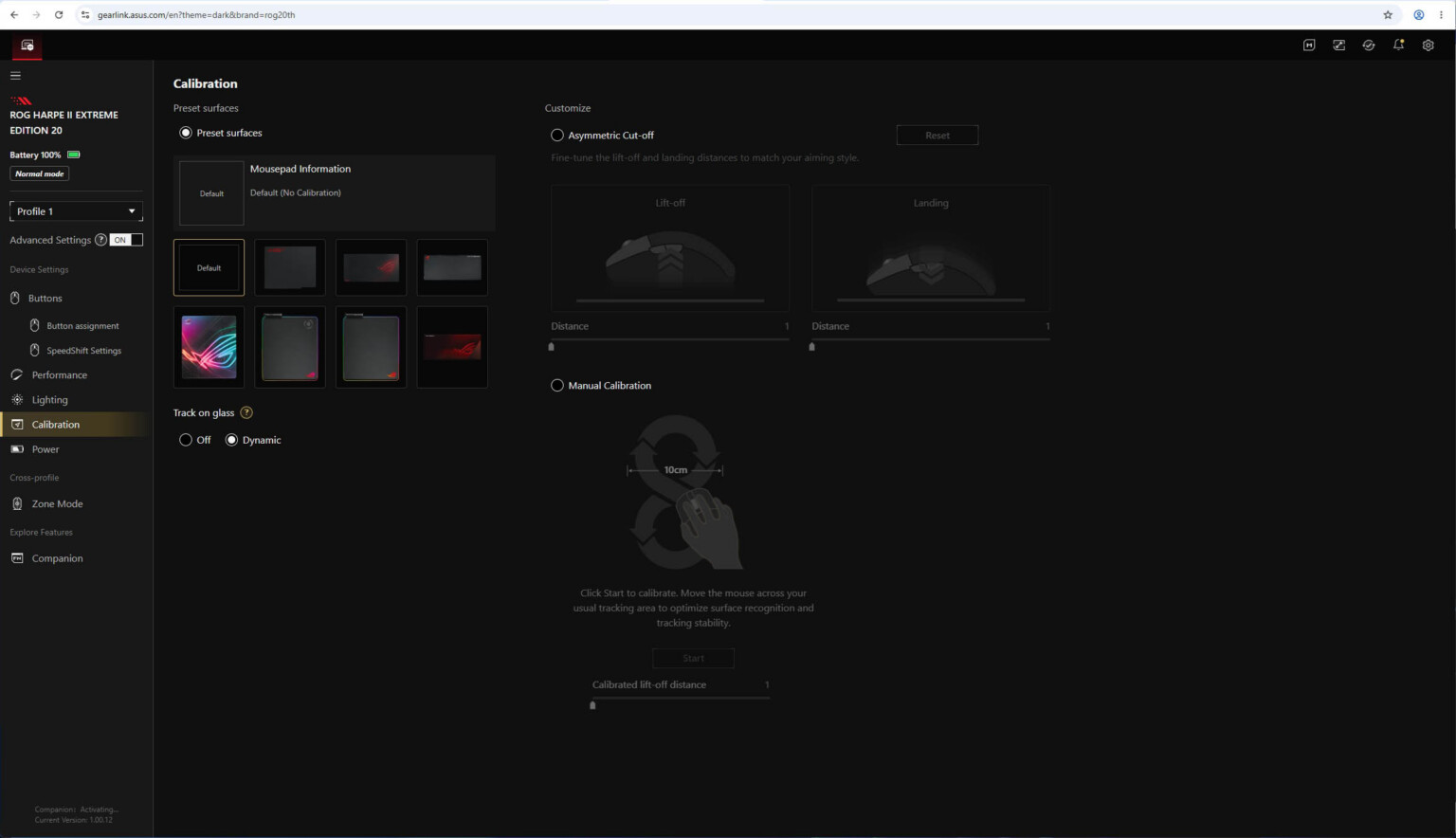Select the Default preset surface tile
Image resolution: width=1456 pixels, height=838 pixels.
point(209,267)
